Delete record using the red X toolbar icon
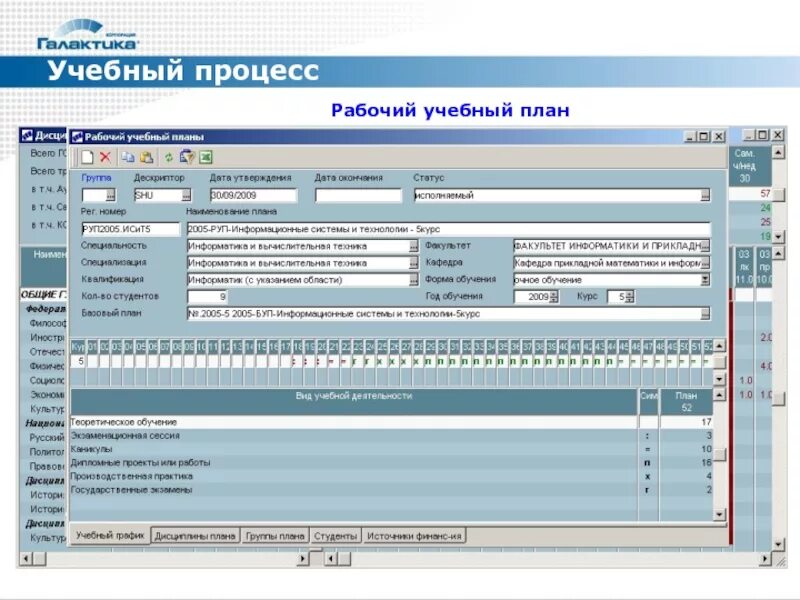 (105, 157)
